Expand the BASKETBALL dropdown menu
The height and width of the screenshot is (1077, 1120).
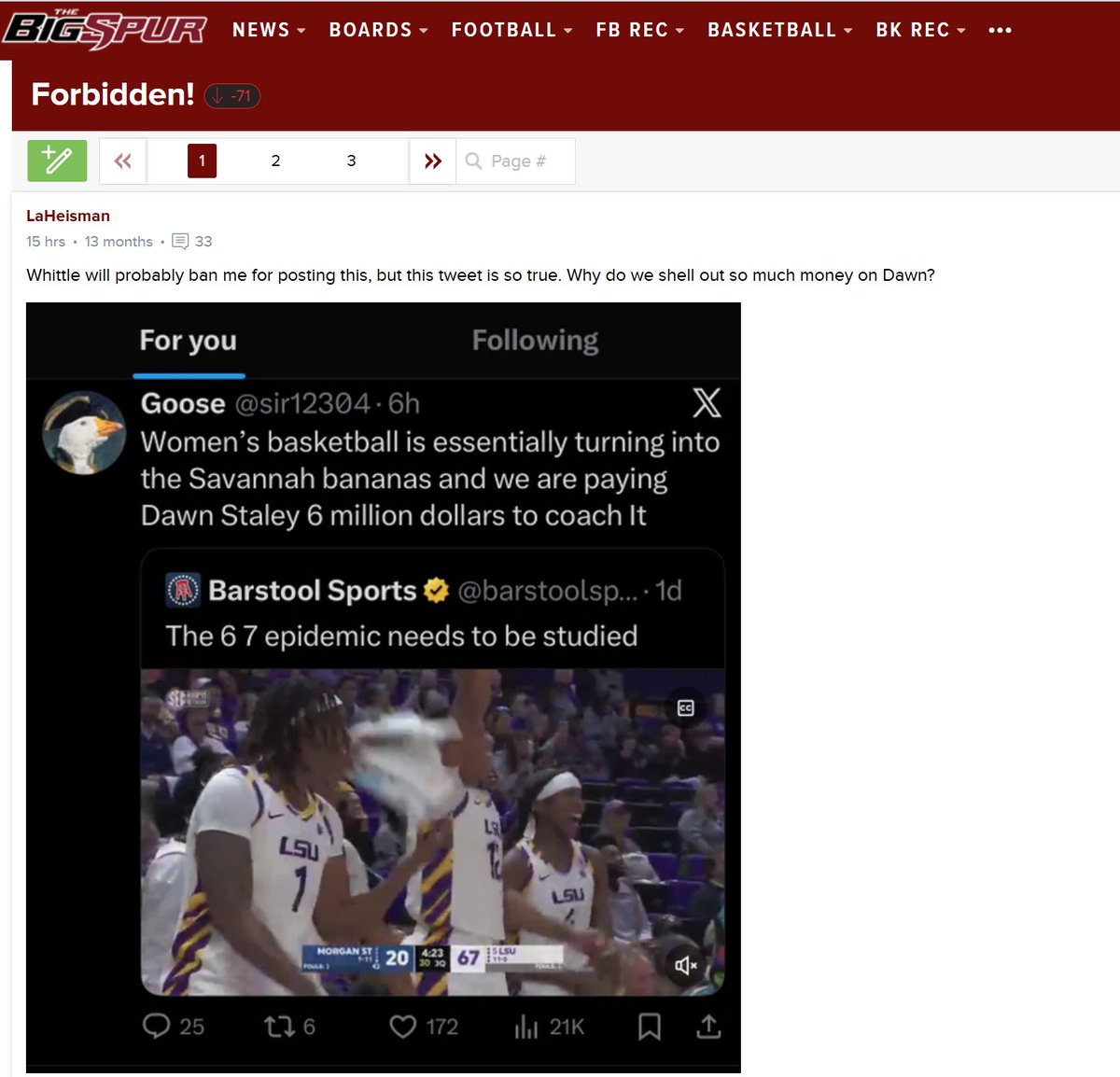[x=779, y=30]
